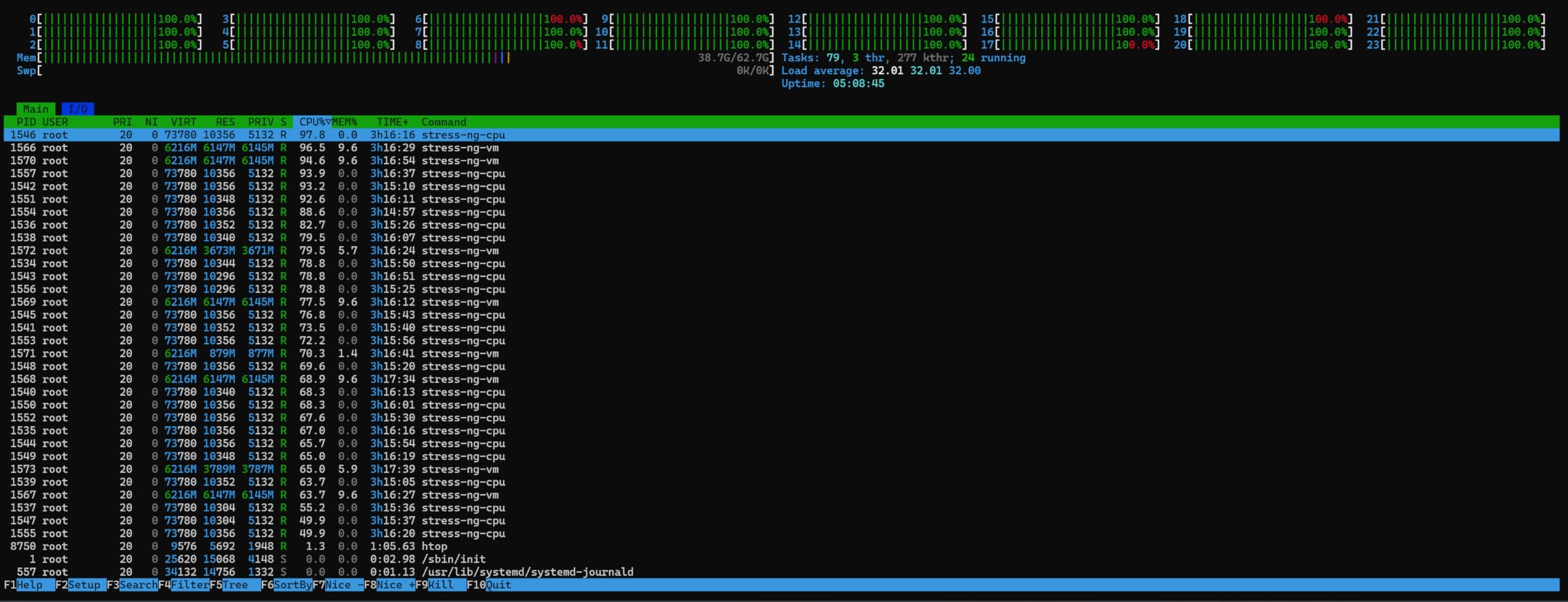The height and width of the screenshot is (602, 1568).
Task: Open F2 Setup menu
Action: [x=81, y=585]
